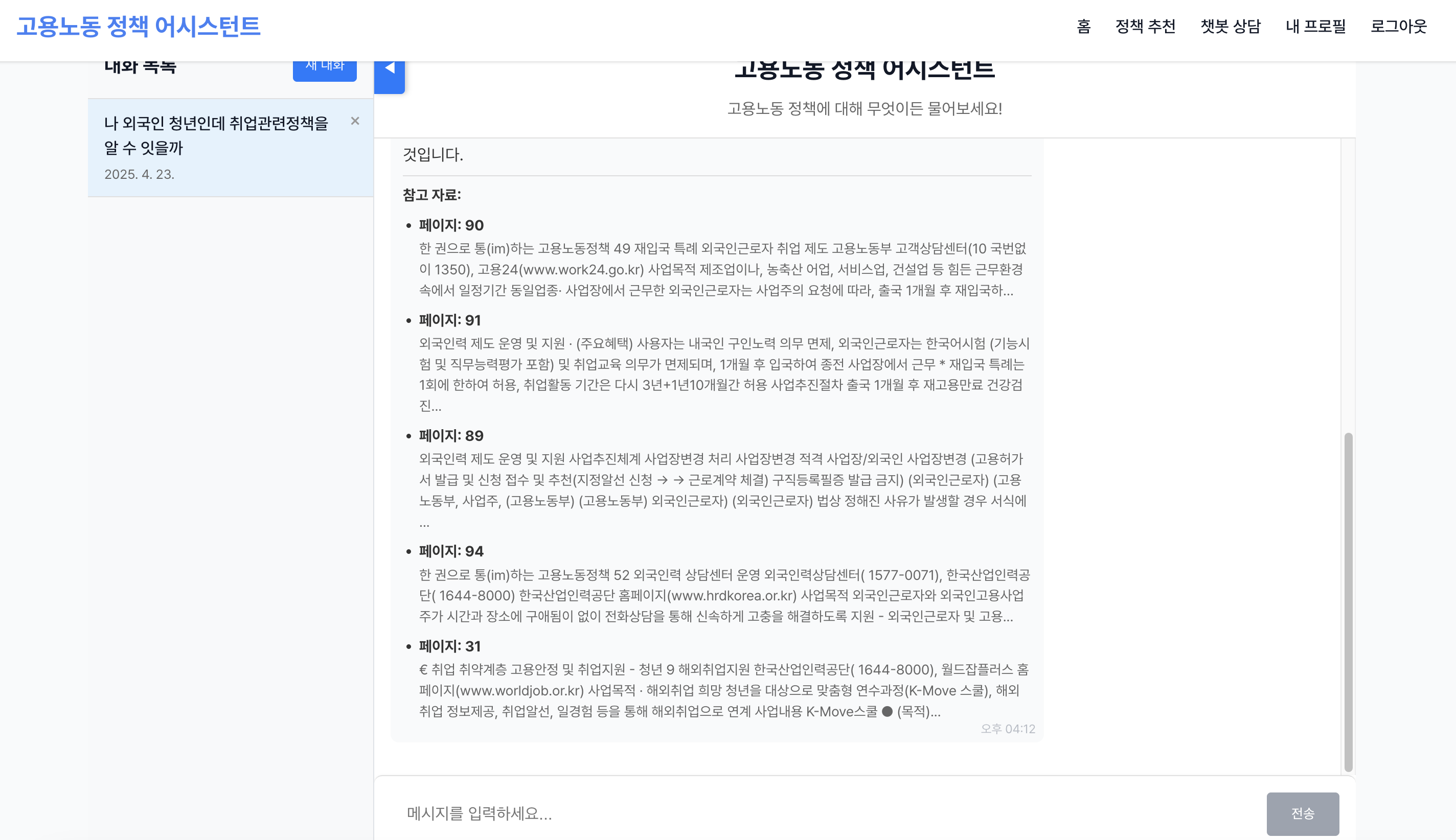1456x840 pixels.
Task: Click the 2025. 4. 23. conversation date
Action: point(139,174)
